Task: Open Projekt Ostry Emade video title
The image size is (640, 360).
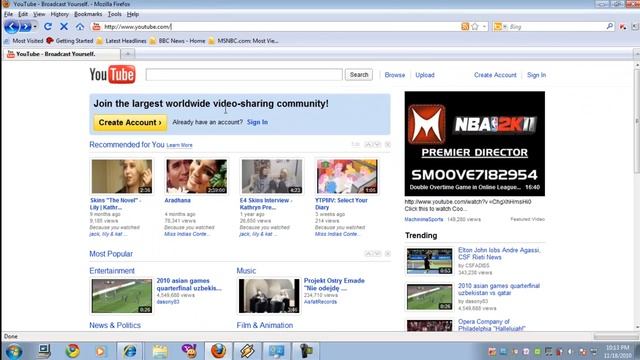Action: pos(334,284)
